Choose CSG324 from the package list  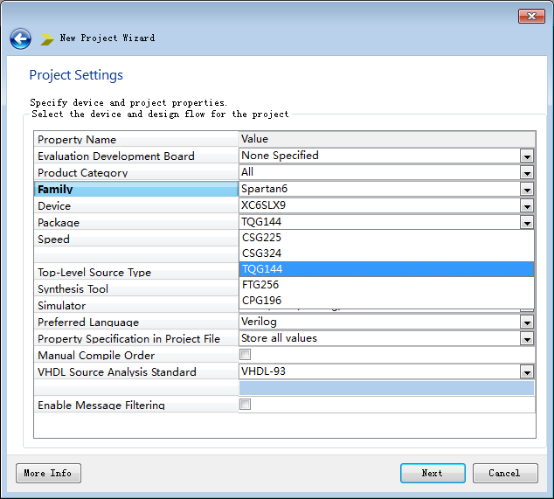coord(387,253)
